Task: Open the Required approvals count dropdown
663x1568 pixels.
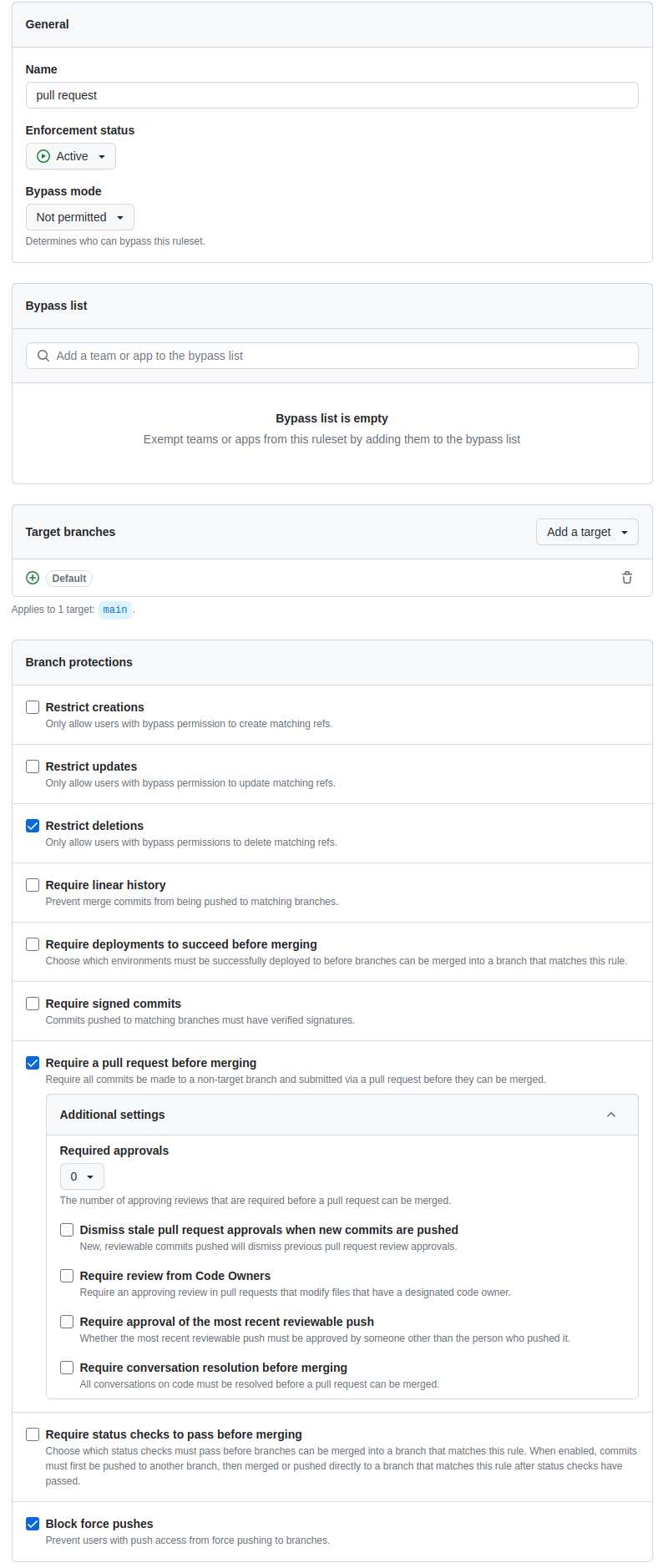Action: pos(82,1176)
